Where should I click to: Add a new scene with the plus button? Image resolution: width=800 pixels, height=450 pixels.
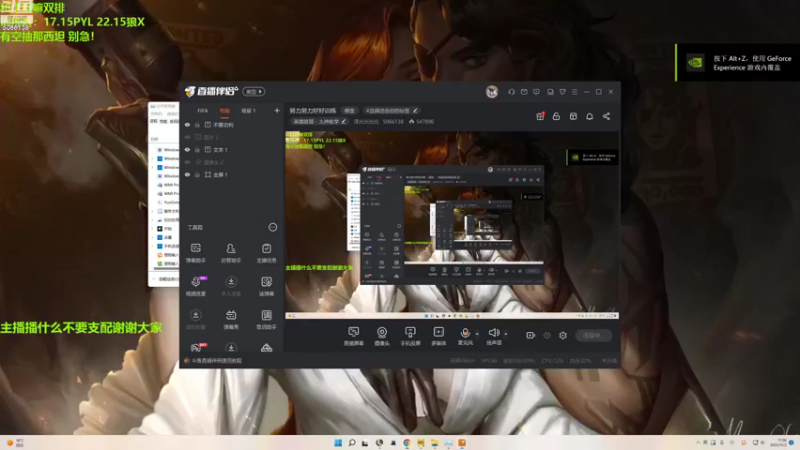tap(277, 111)
